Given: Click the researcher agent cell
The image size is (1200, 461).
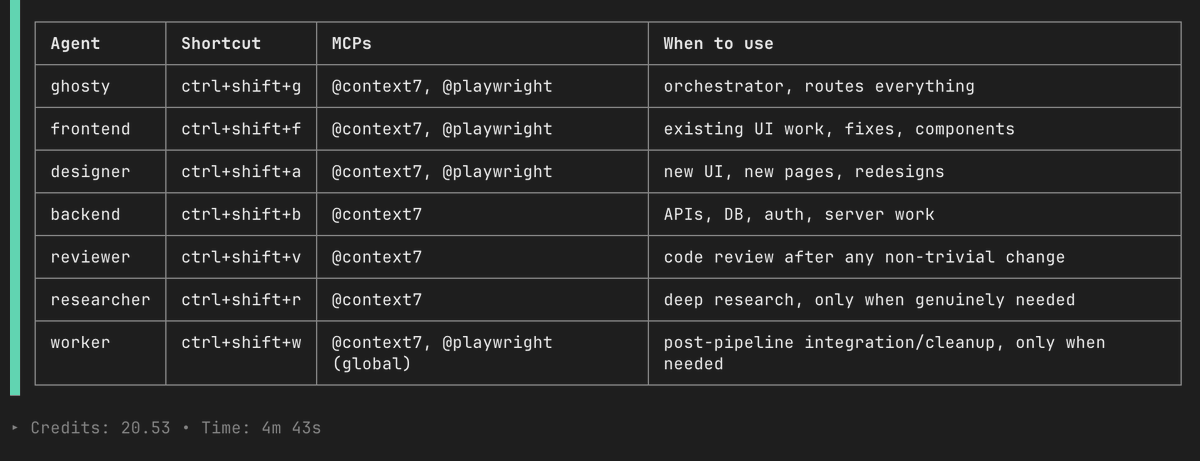Looking at the screenshot, I should point(100,300).
